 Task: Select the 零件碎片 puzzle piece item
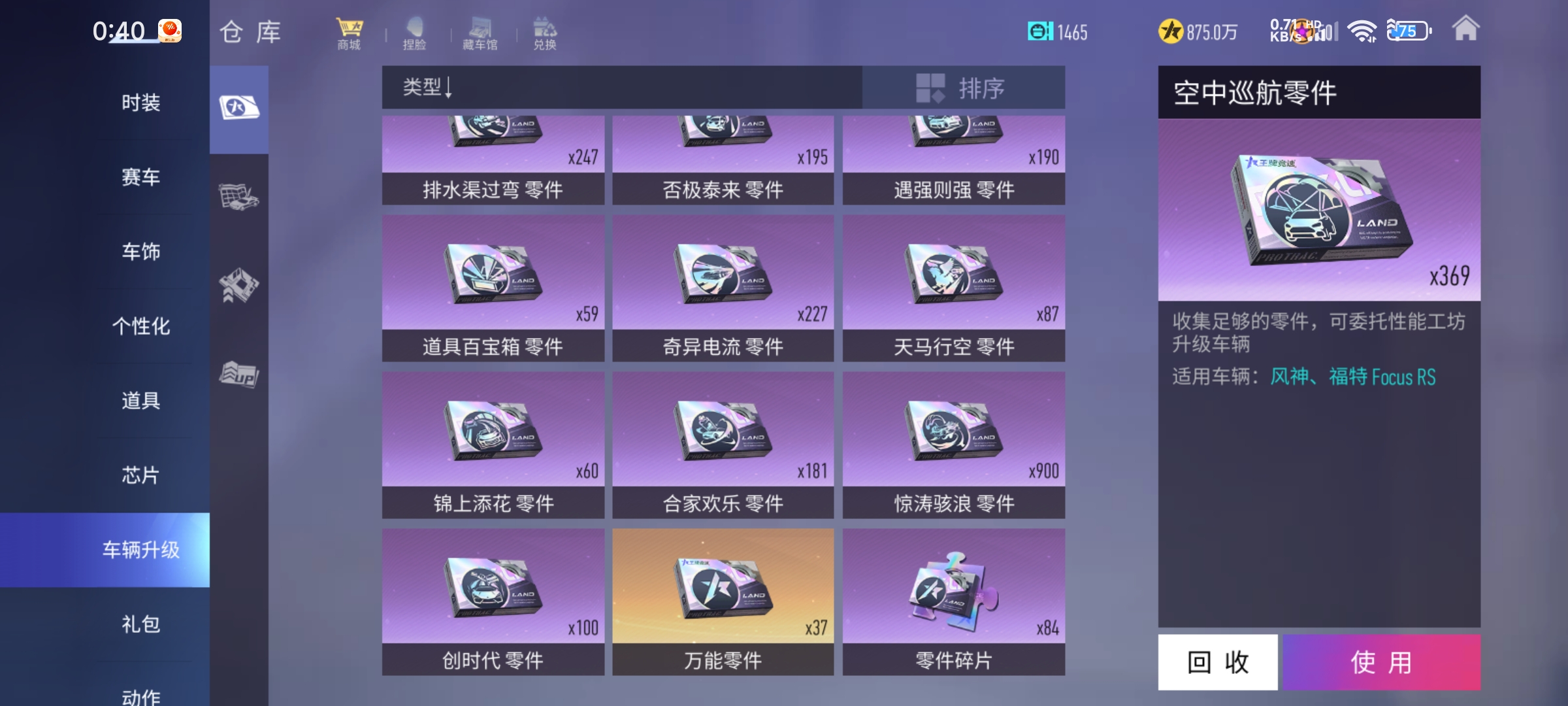(954, 602)
